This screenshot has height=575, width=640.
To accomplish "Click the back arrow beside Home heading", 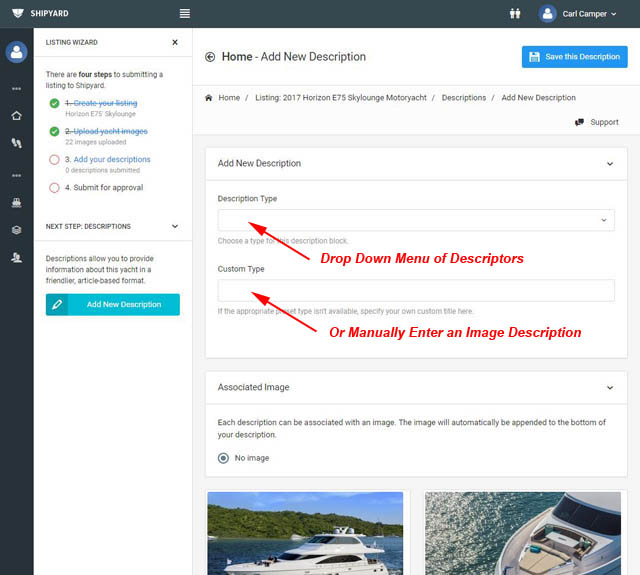I will [210, 57].
